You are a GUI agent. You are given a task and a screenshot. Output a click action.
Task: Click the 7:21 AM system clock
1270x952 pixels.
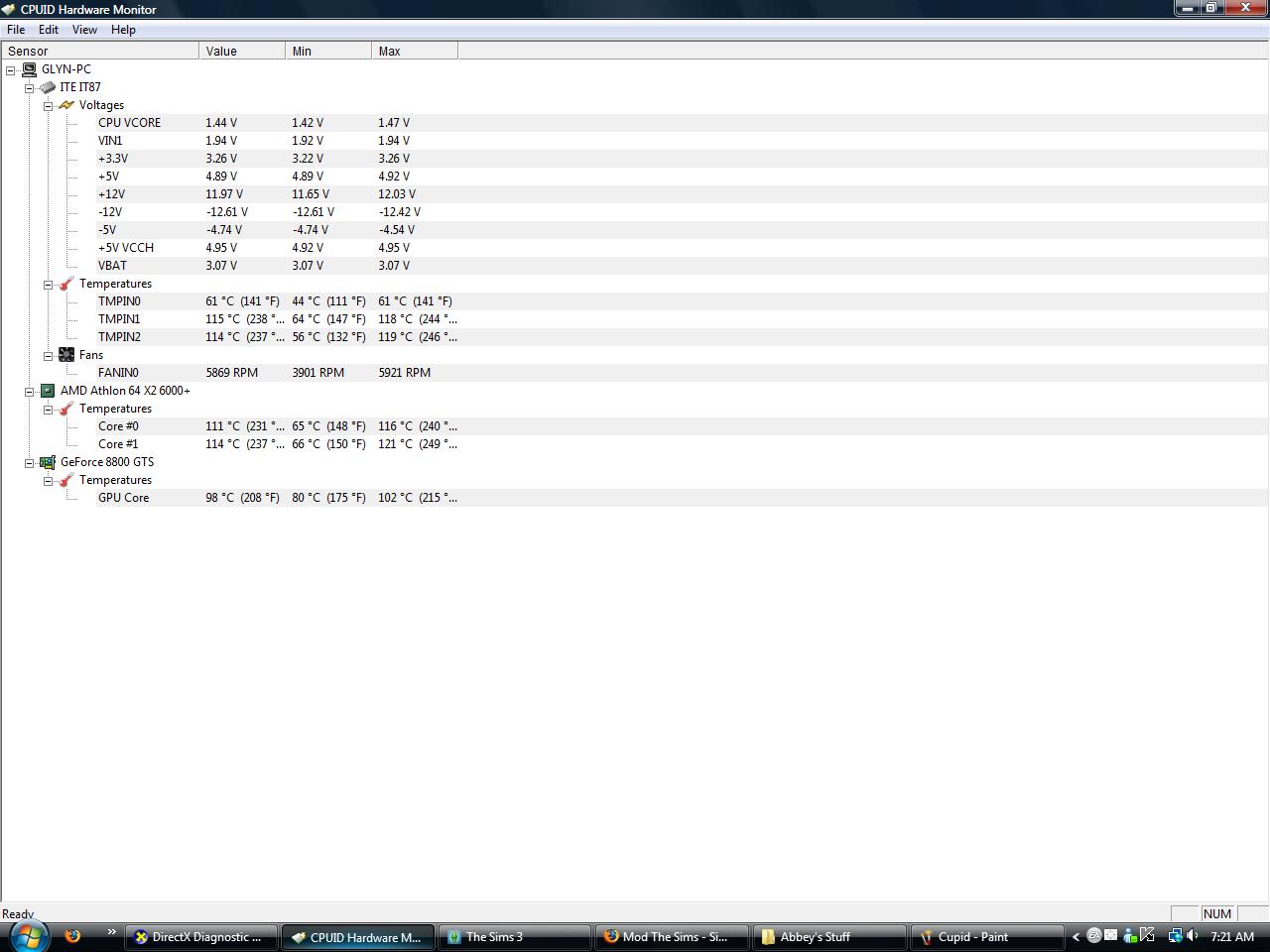pyautogui.click(x=1232, y=936)
